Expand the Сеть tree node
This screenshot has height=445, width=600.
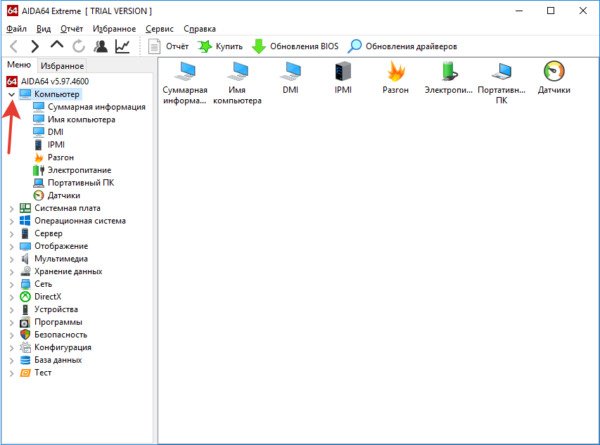pos(11,284)
